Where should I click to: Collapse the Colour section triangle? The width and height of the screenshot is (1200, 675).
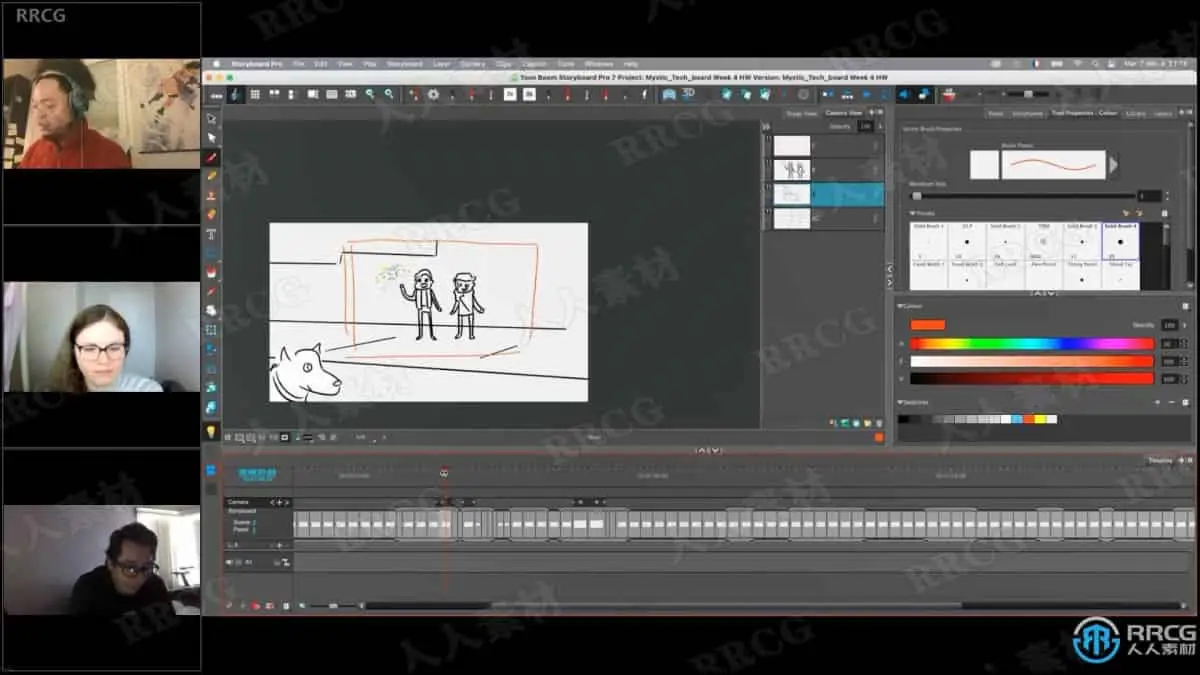901,306
